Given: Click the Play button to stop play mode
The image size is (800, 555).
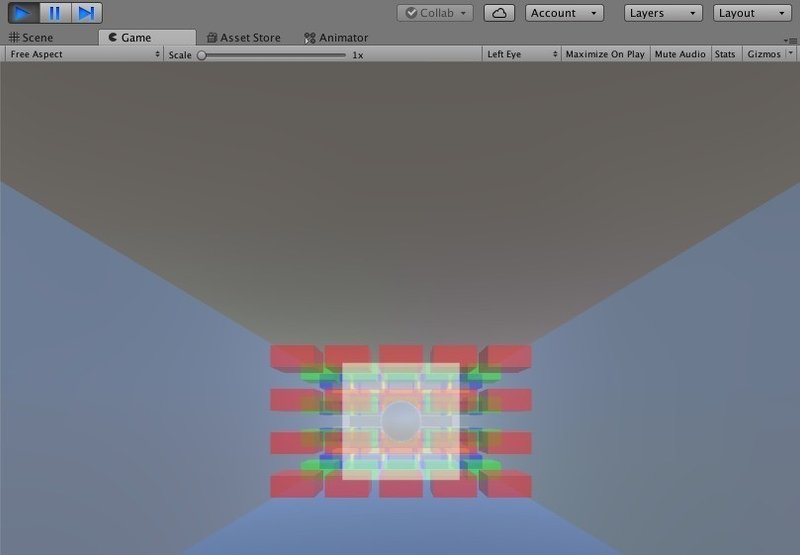Looking at the screenshot, I should 23,13.
